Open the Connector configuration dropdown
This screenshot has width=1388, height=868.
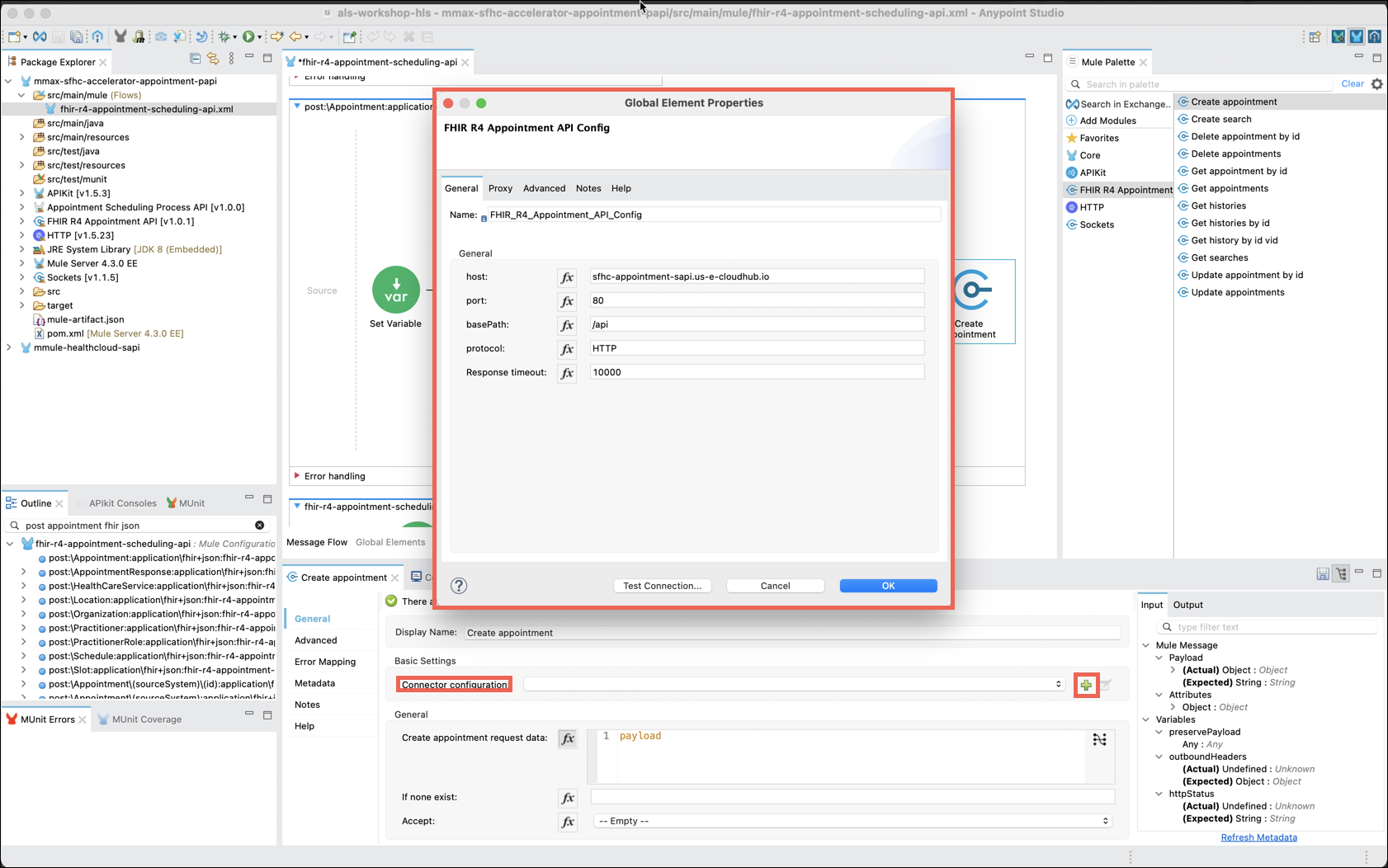[x=794, y=684]
